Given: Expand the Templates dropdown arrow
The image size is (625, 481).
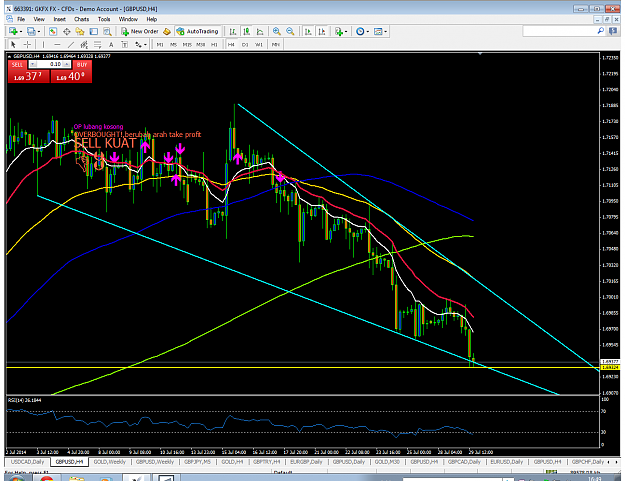Looking at the screenshot, I should (385, 32).
